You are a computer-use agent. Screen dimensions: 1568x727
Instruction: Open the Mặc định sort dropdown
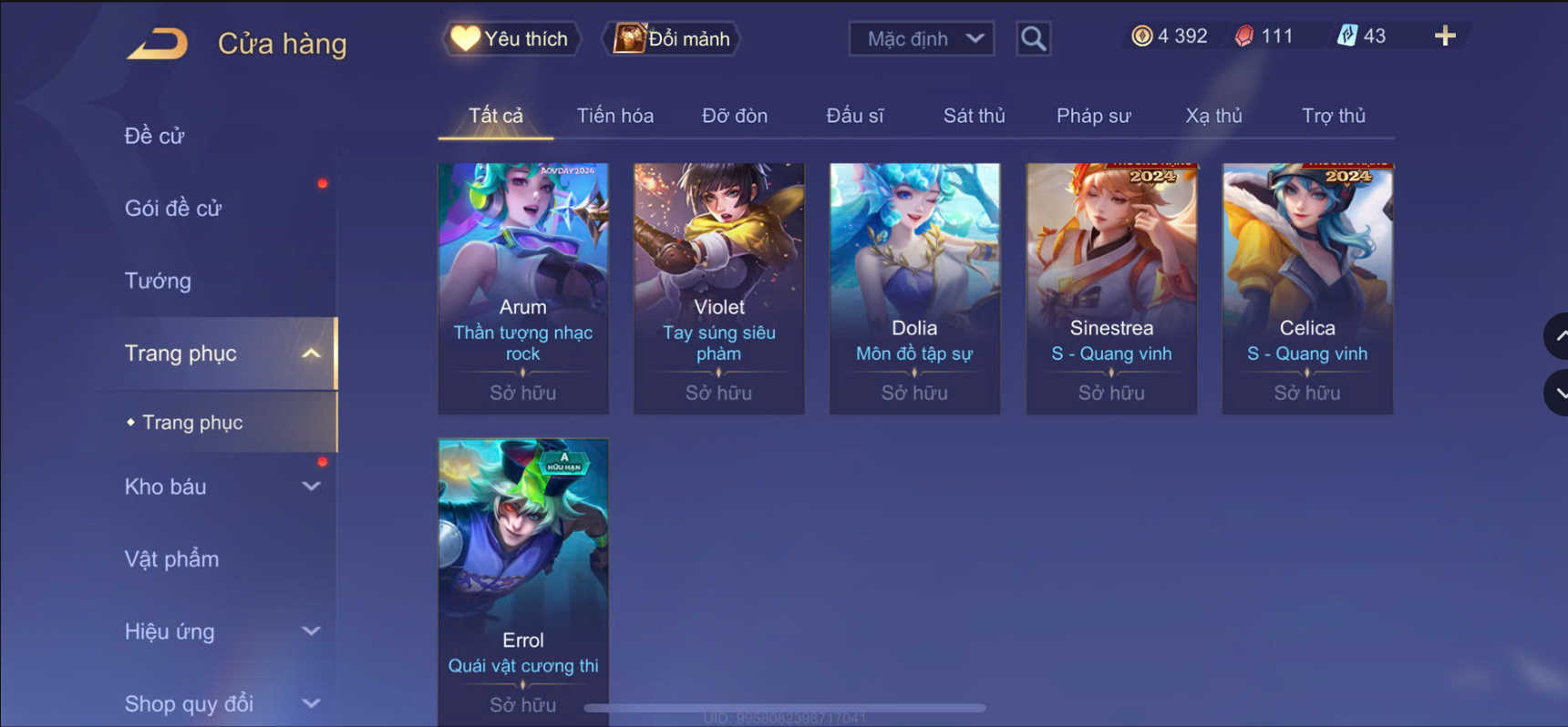coord(922,38)
